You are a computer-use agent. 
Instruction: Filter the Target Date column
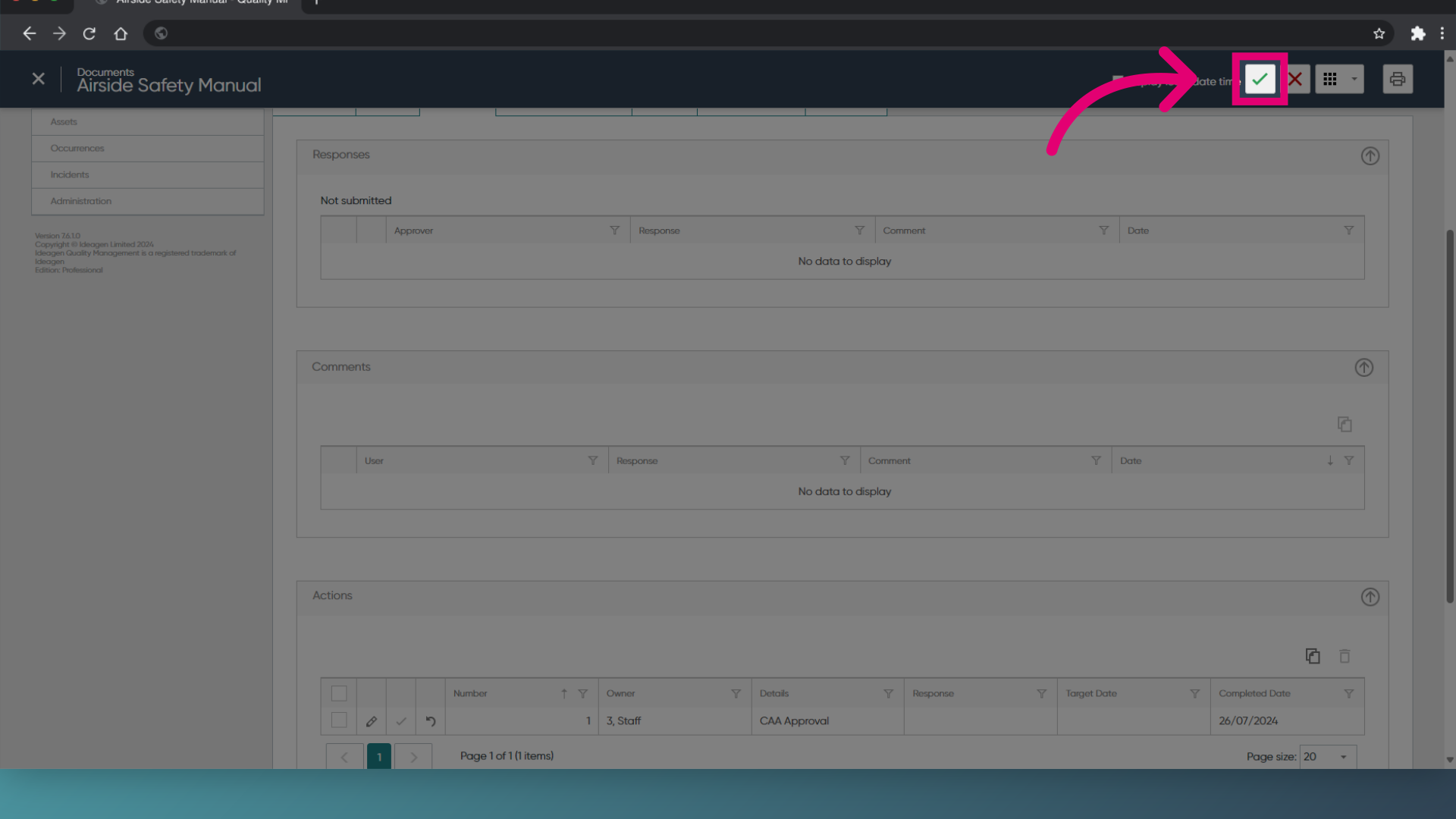coord(1194,694)
